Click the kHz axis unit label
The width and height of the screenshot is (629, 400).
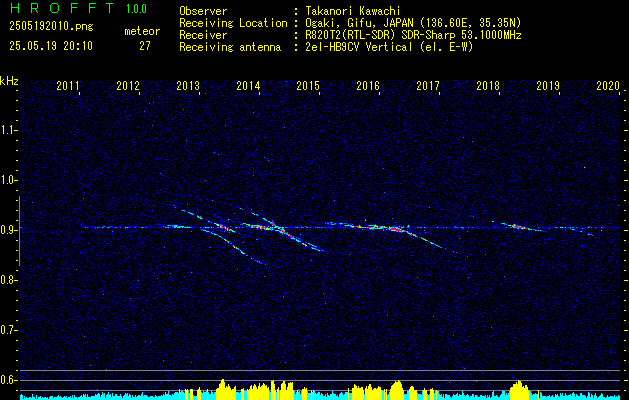point(9,81)
